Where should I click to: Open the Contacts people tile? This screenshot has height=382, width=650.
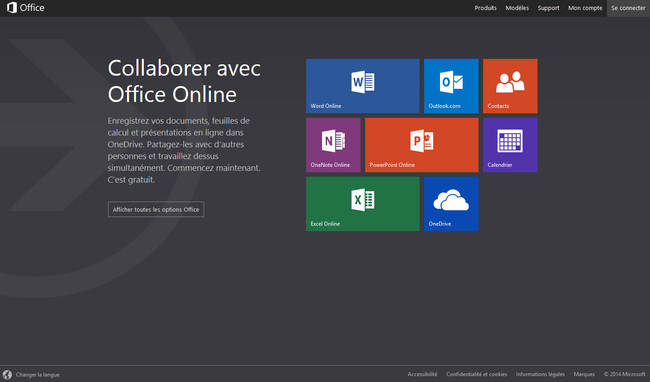pyautogui.click(x=510, y=86)
